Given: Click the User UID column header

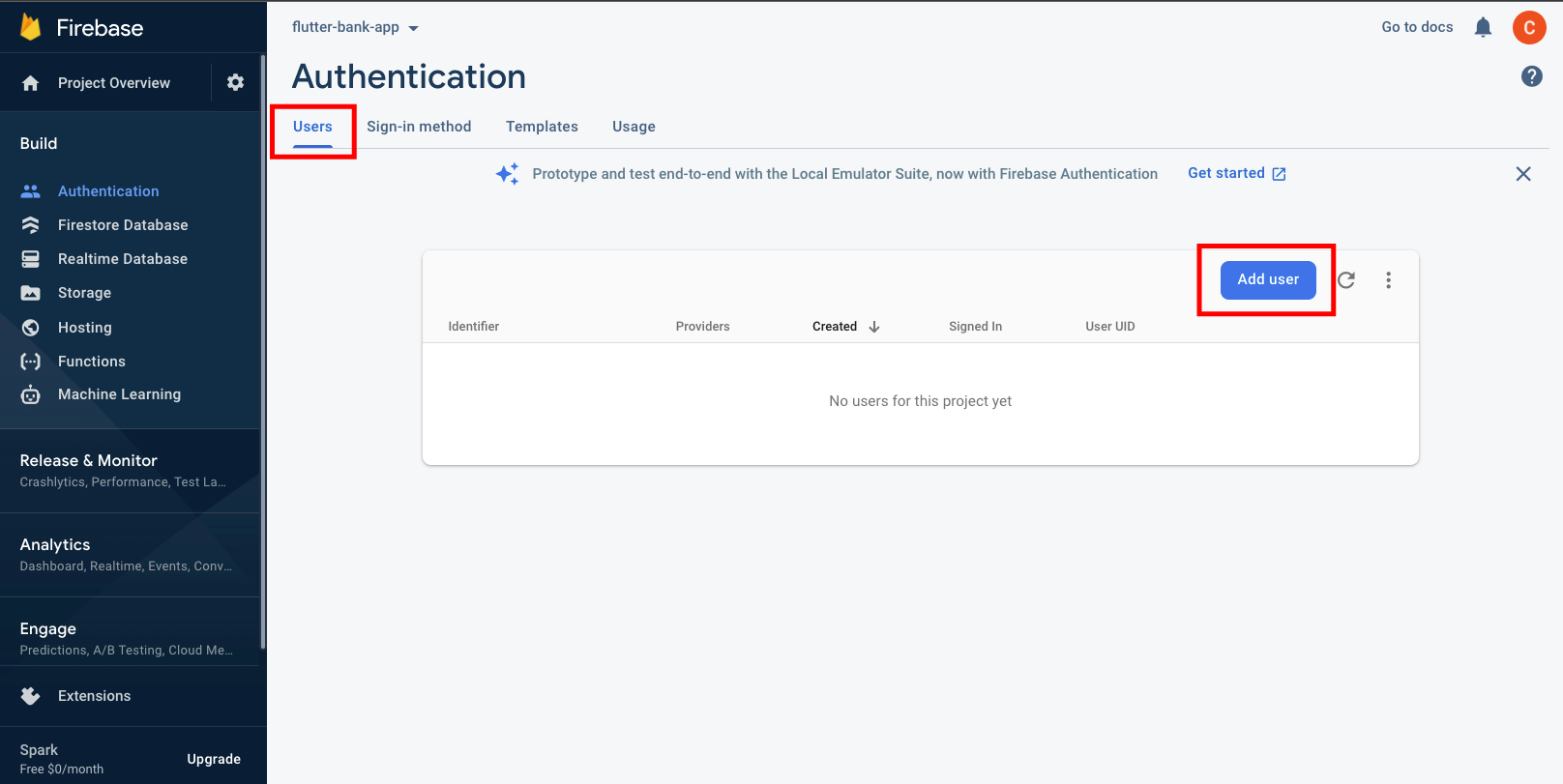Looking at the screenshot, I should tap(1110, 327).
